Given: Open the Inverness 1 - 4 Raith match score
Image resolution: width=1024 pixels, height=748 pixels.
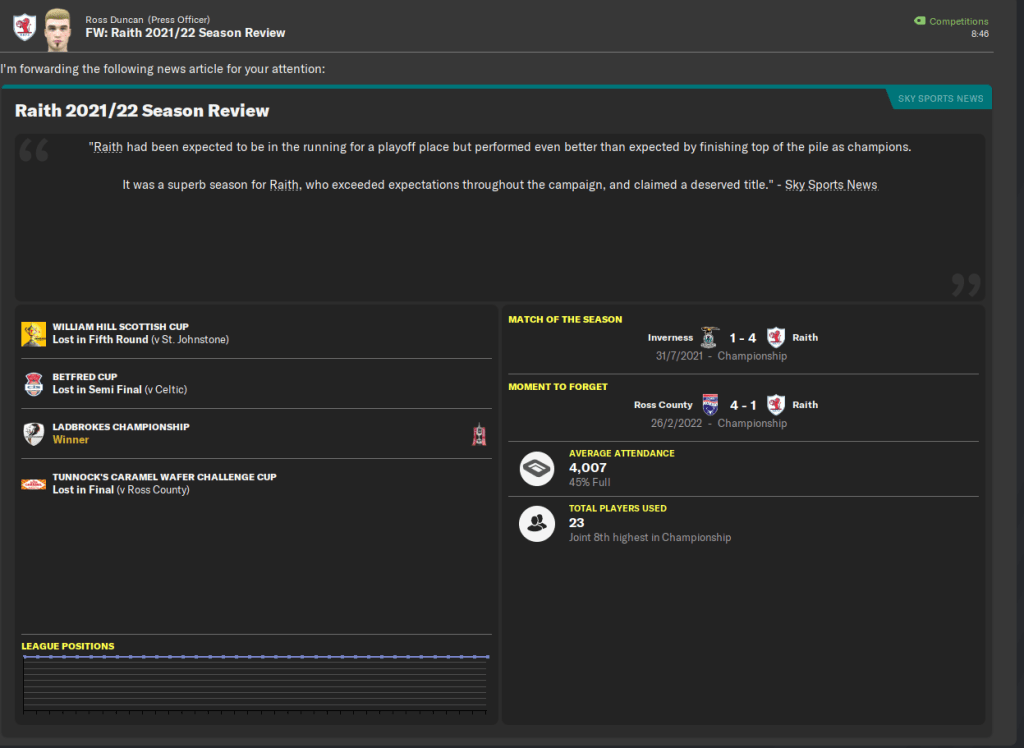Looking at the screenshot, I should [742, 338].
